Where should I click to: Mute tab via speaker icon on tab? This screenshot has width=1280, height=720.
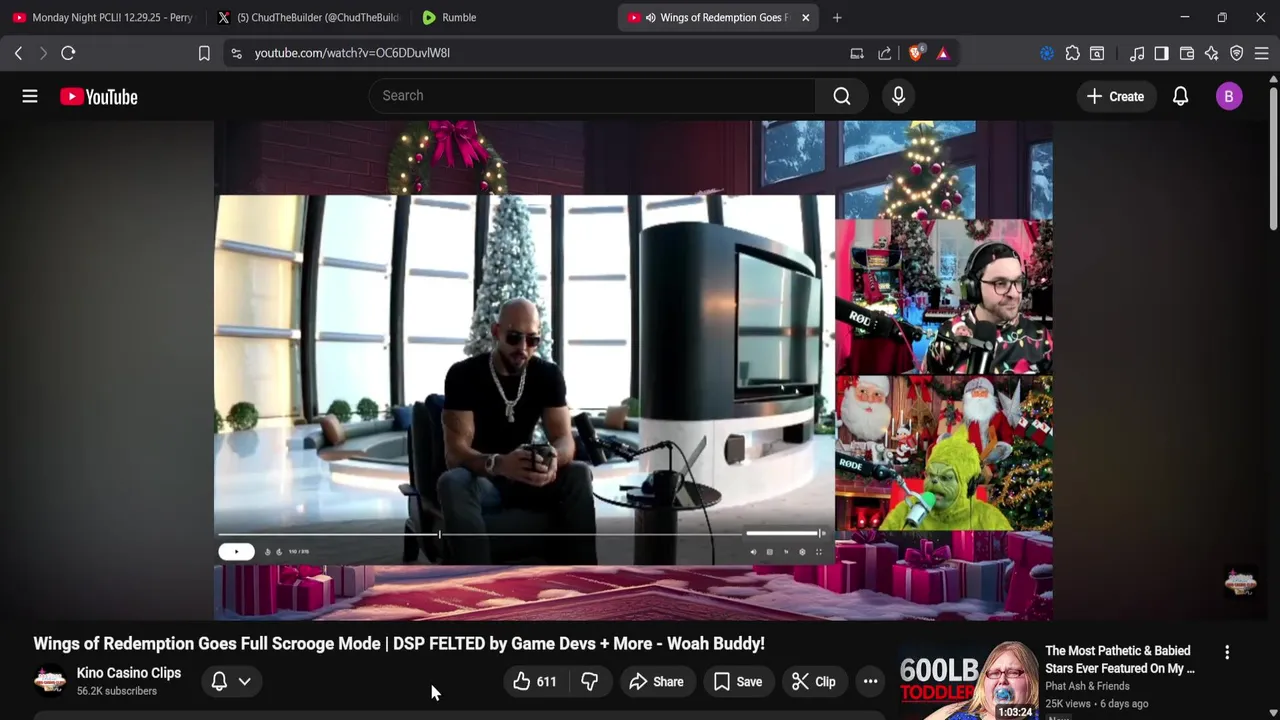651,17
